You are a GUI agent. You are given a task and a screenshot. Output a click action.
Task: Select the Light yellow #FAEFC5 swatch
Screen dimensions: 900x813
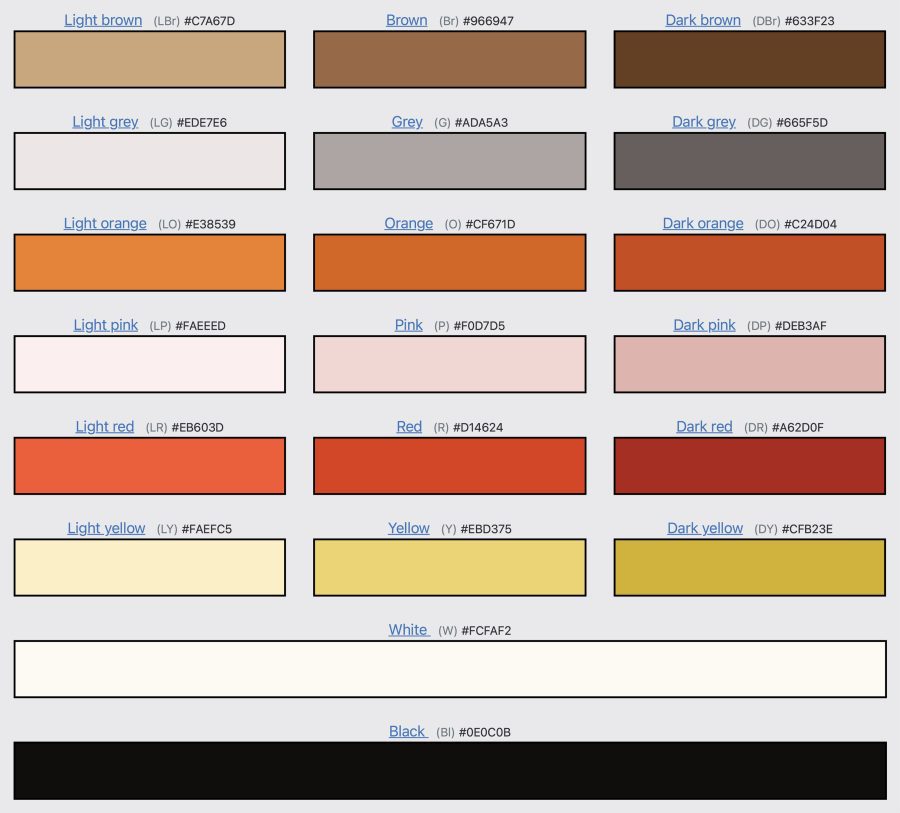click(149, 567)
